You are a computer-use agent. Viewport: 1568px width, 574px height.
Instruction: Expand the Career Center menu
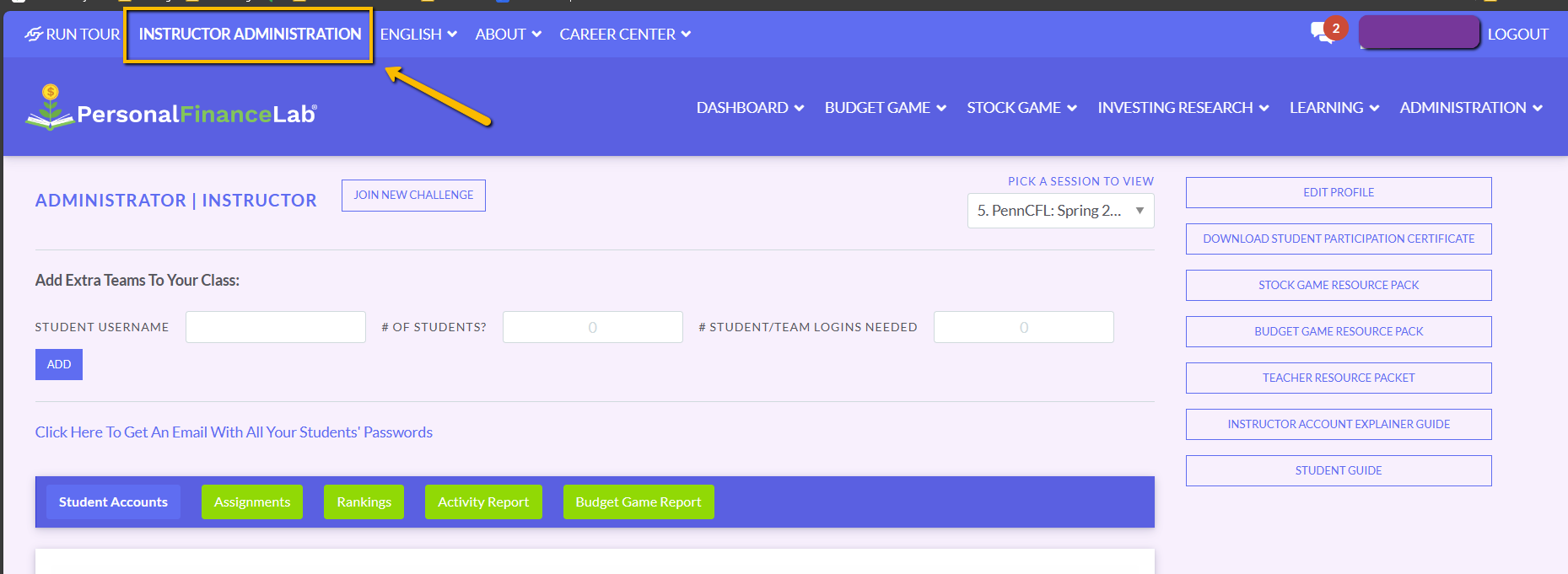[x=625, y=35]
